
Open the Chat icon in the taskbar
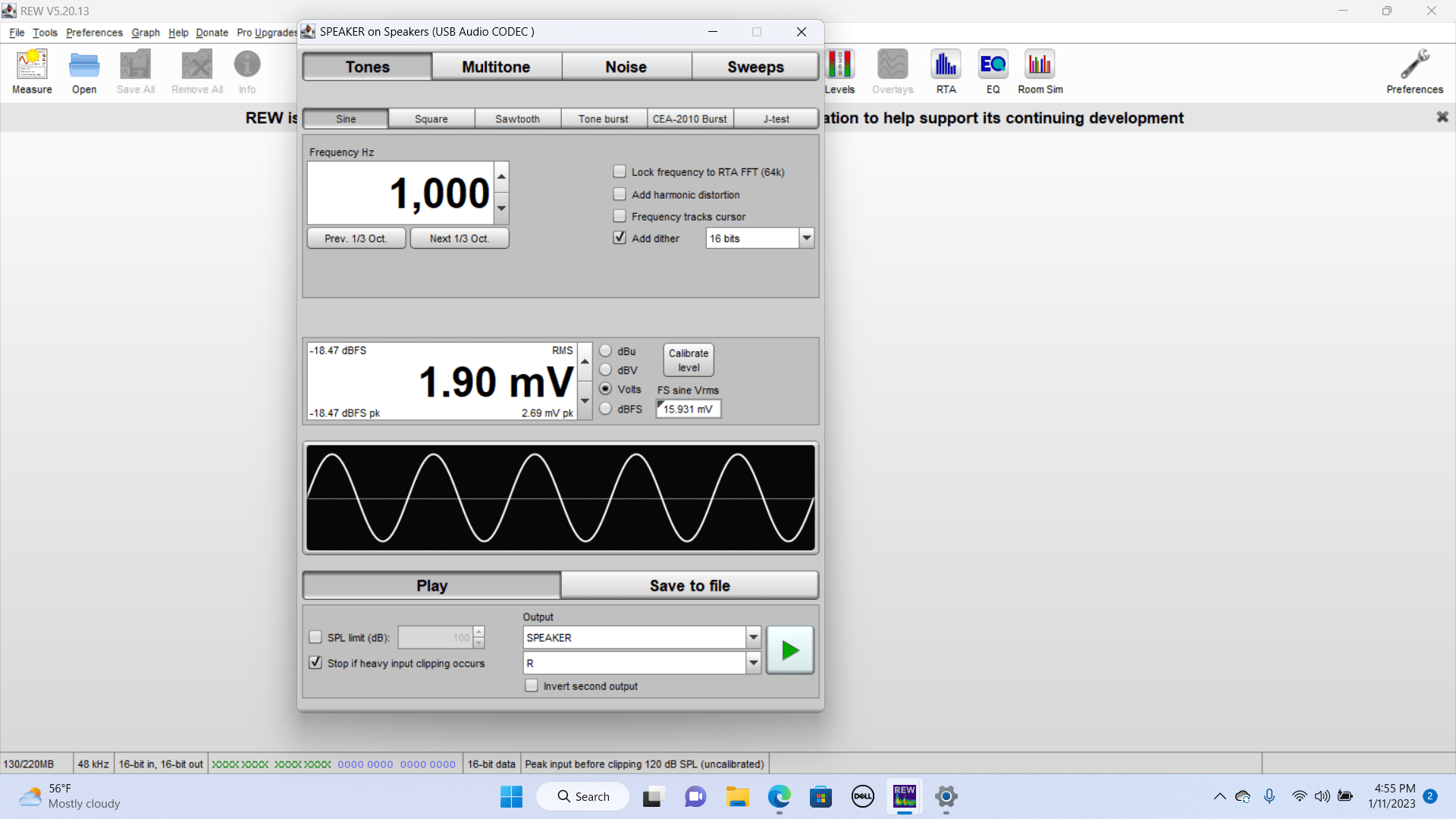[x=695, y=796]
